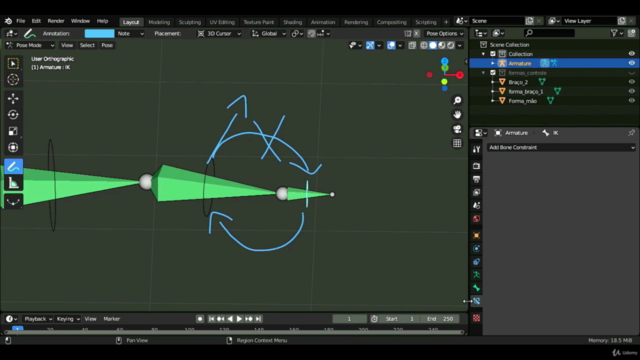Click the viewport zoom magnifier icon

pyautogui.click(x=457, y=100)
